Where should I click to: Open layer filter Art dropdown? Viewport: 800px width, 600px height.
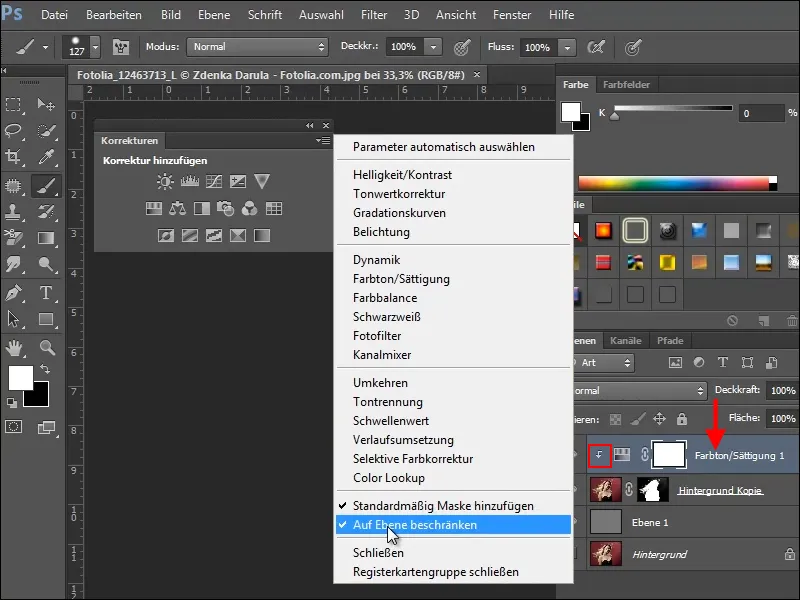604,363
